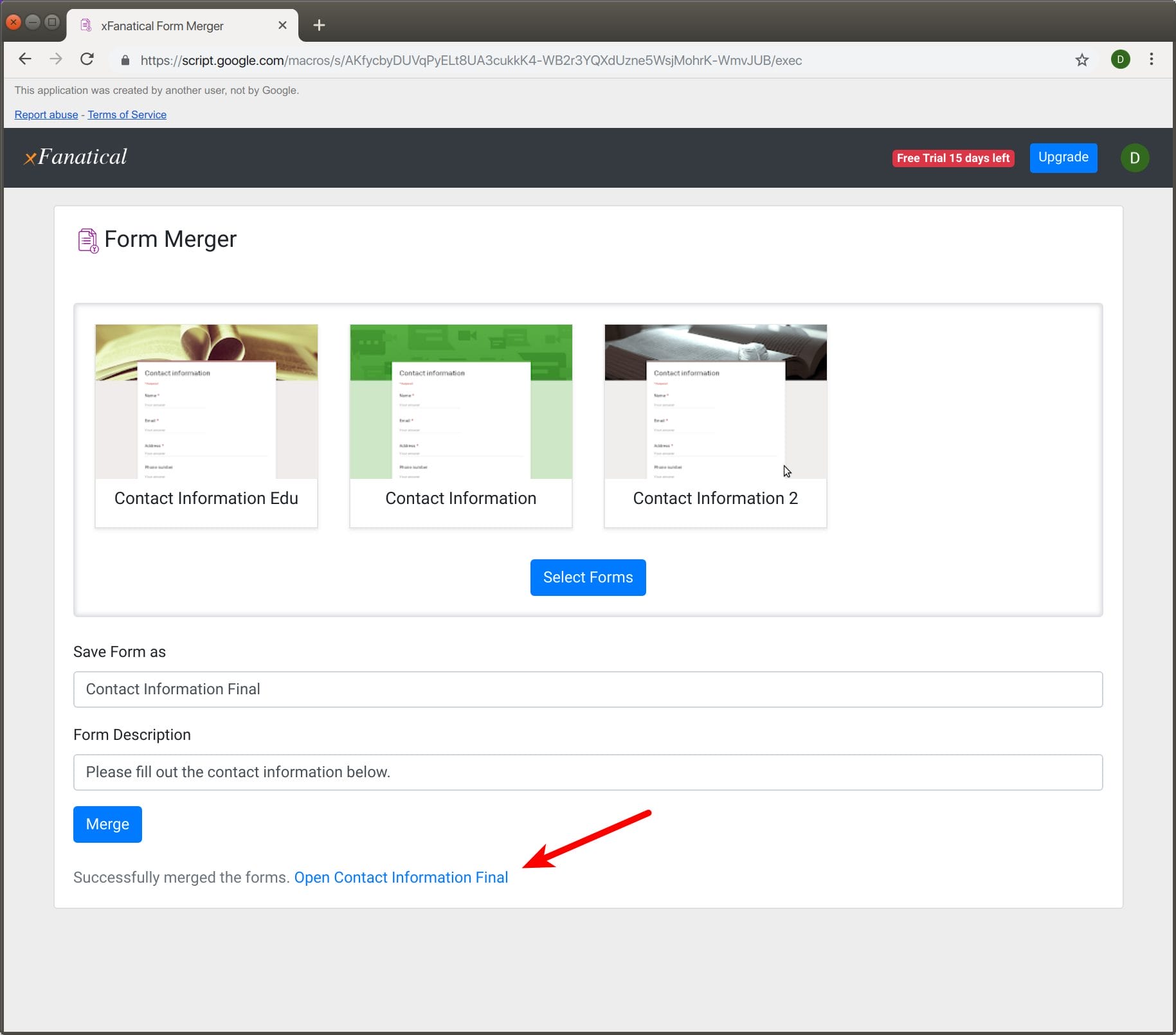
Task: Click the Form Merger document icon
Action: coord(88,239)
